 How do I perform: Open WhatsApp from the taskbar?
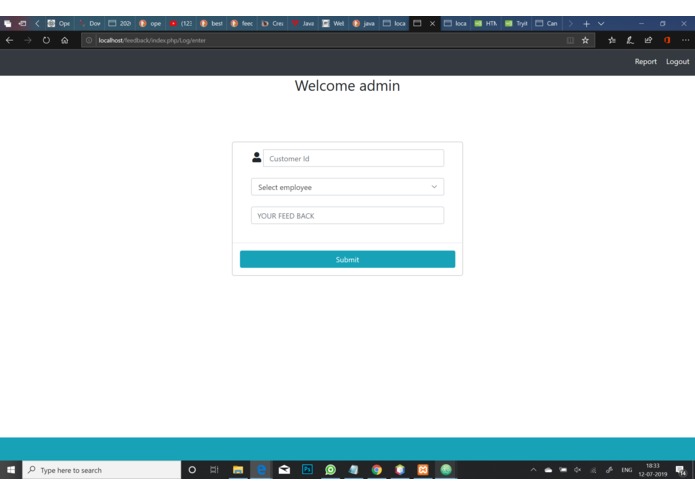coord(330,470)
